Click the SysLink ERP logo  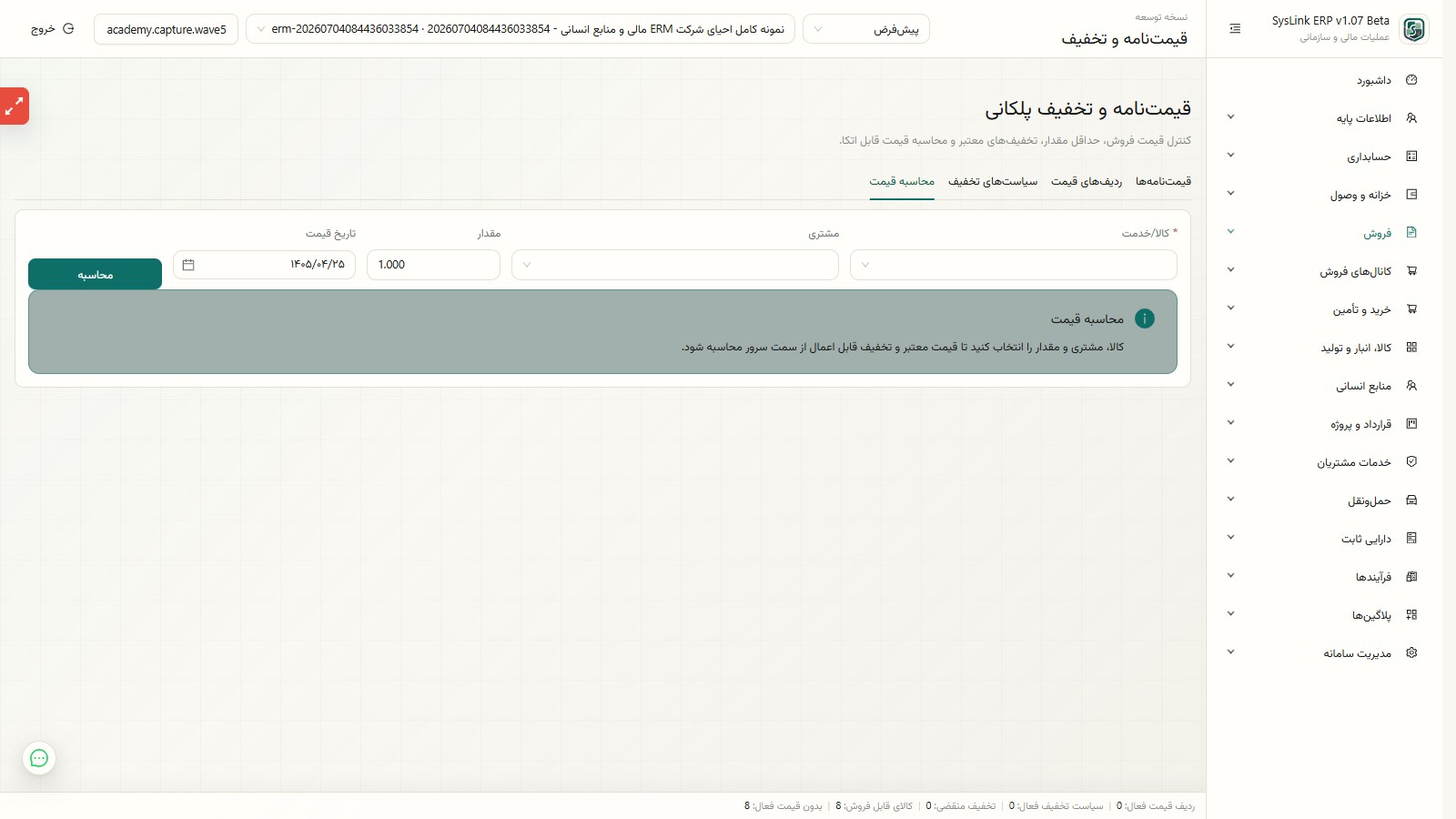pos(1414,29)
